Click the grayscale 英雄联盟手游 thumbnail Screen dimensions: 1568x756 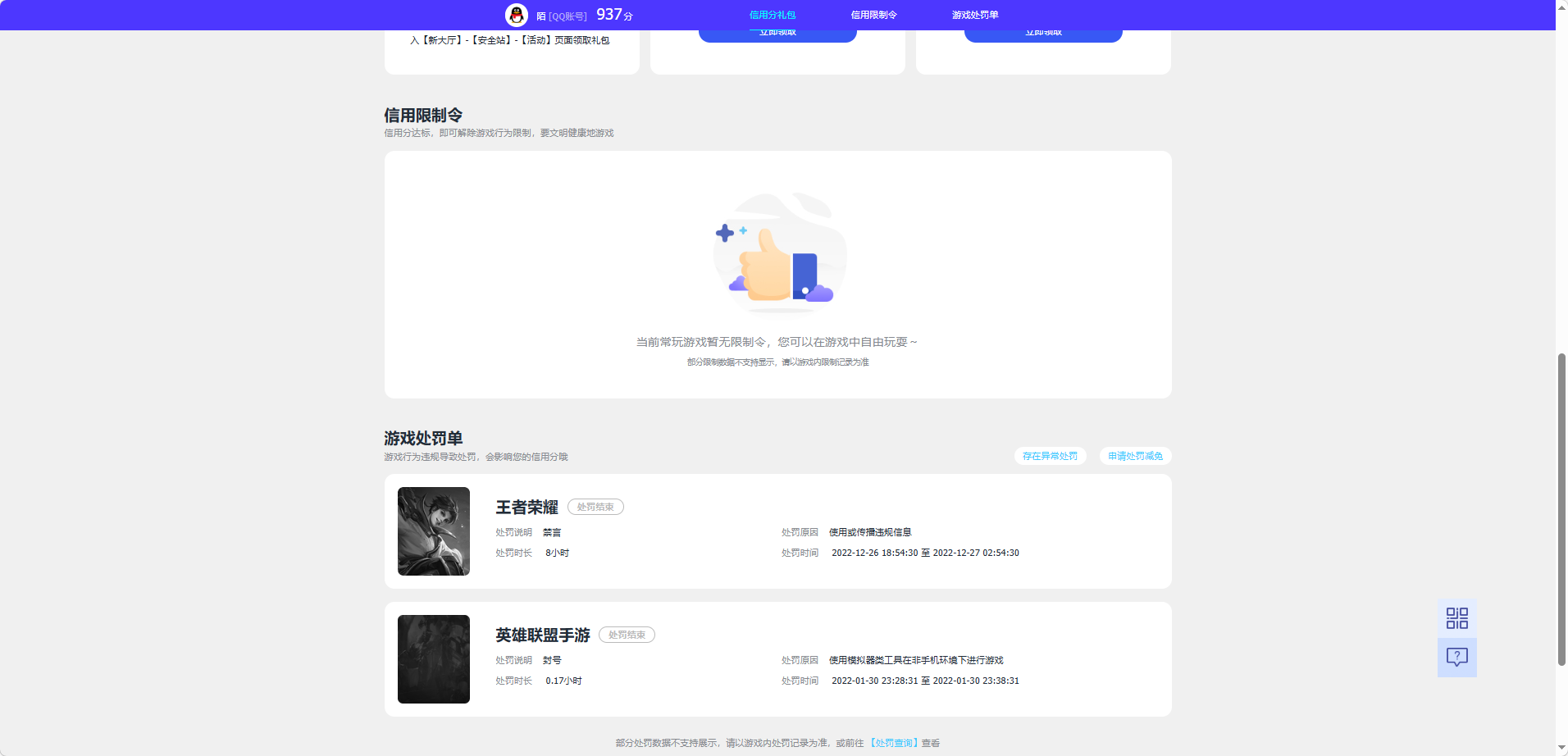[x=433, y=659]
